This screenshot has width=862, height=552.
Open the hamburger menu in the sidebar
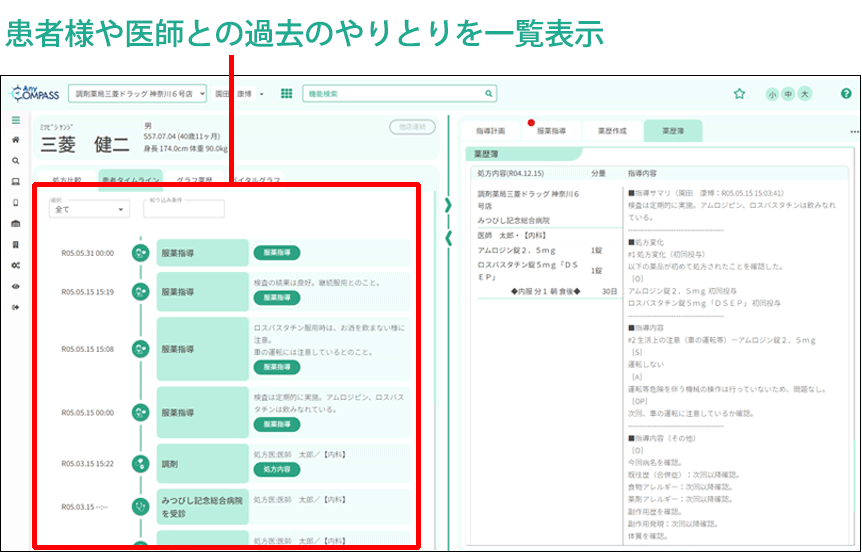(15, 120)
